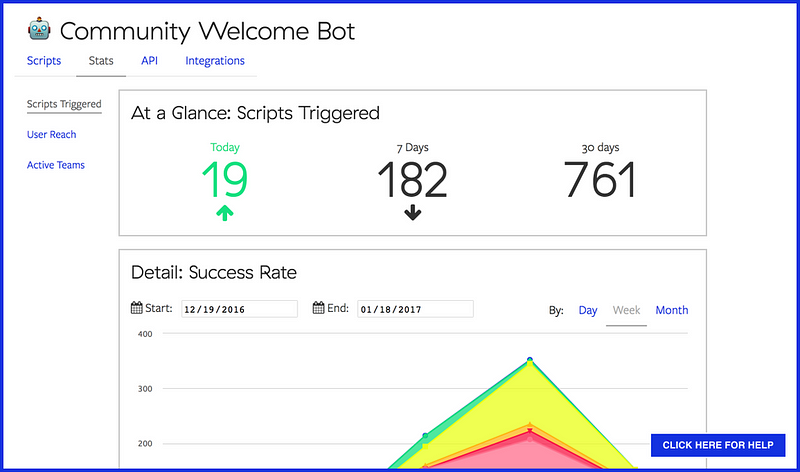
Task: Click the chart peak data point
Action: pyautogui.click(x=530, y=360)
